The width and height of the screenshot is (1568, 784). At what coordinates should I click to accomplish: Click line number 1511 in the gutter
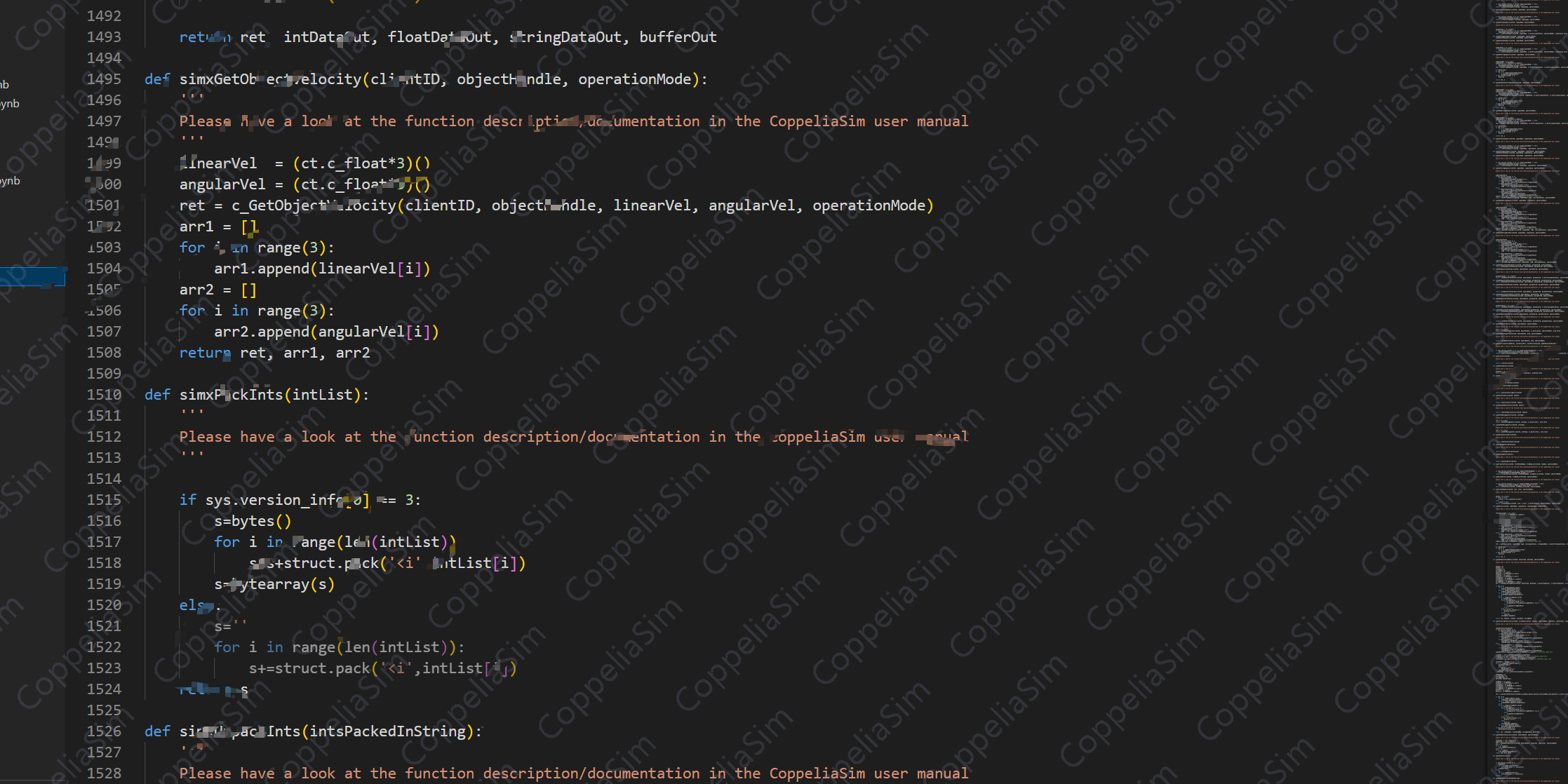[x=104, y=416]
